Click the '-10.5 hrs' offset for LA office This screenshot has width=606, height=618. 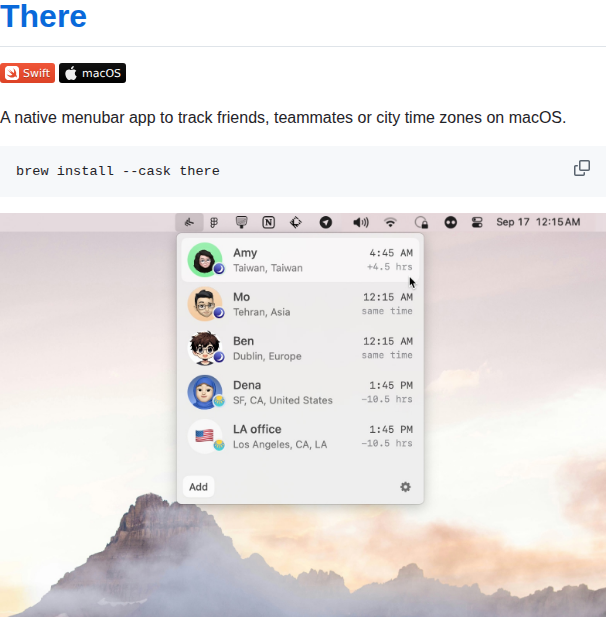(387, 443)
